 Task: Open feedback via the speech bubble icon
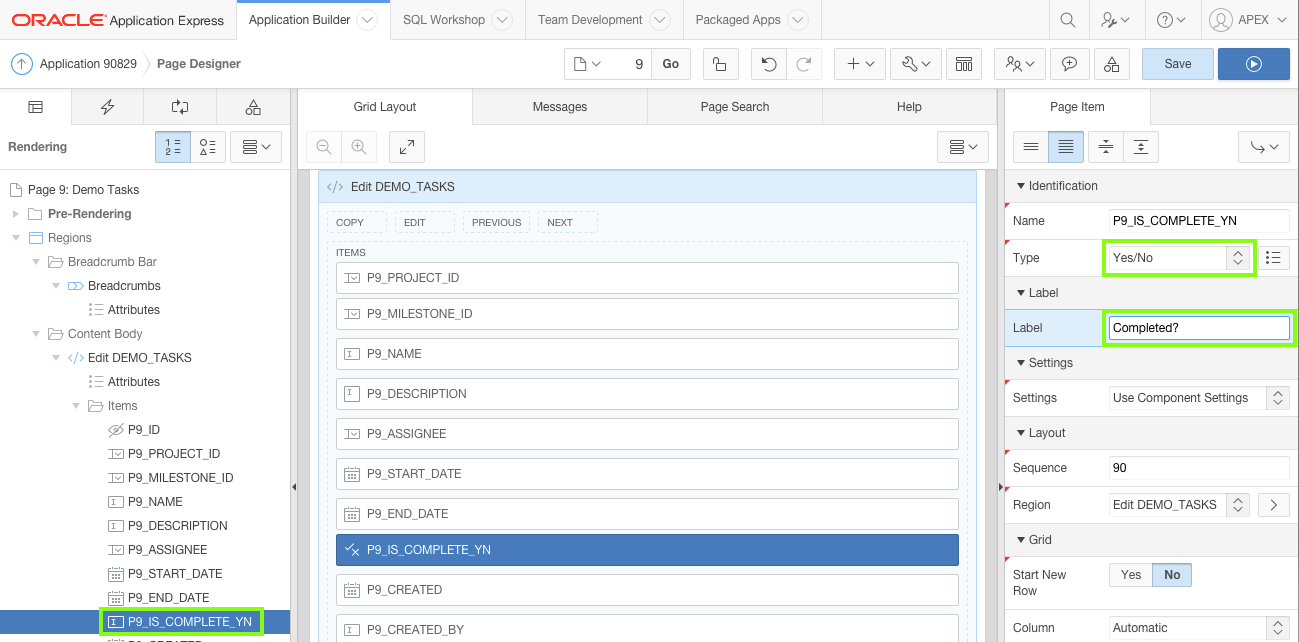point(1069,63)
